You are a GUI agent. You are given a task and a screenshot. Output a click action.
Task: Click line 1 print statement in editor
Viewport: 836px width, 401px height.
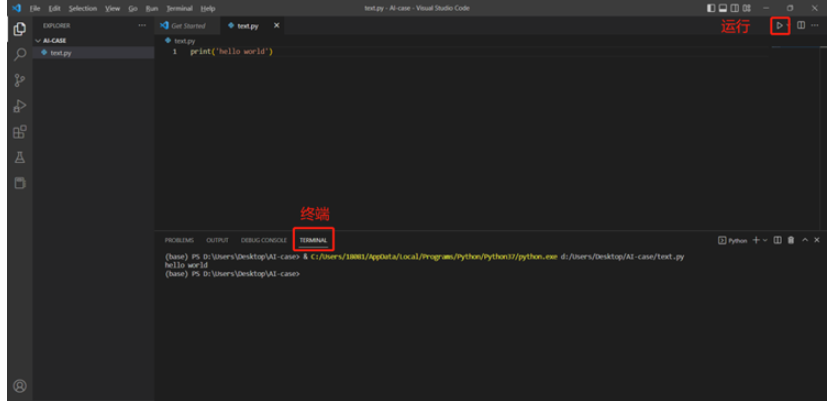click(231, 52)
